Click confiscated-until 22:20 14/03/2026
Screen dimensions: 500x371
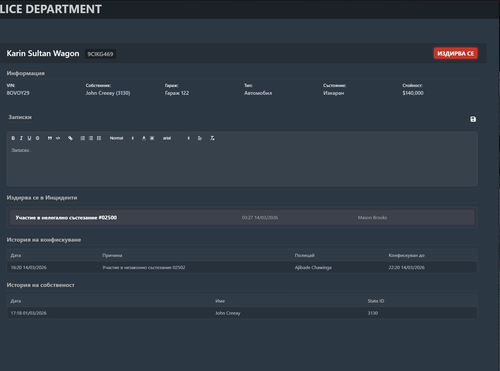(x=407, y=267)
